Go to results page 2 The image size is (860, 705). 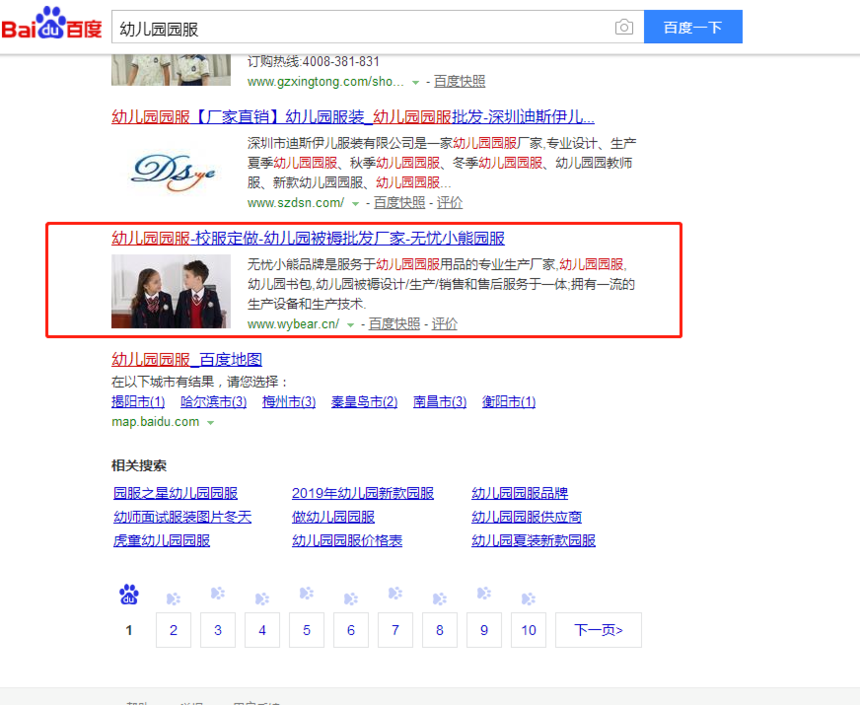(173, 630)
